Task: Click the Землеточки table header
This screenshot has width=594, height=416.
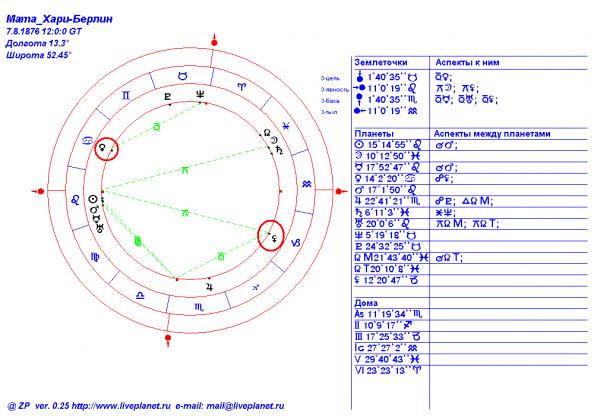Action: 381,63
